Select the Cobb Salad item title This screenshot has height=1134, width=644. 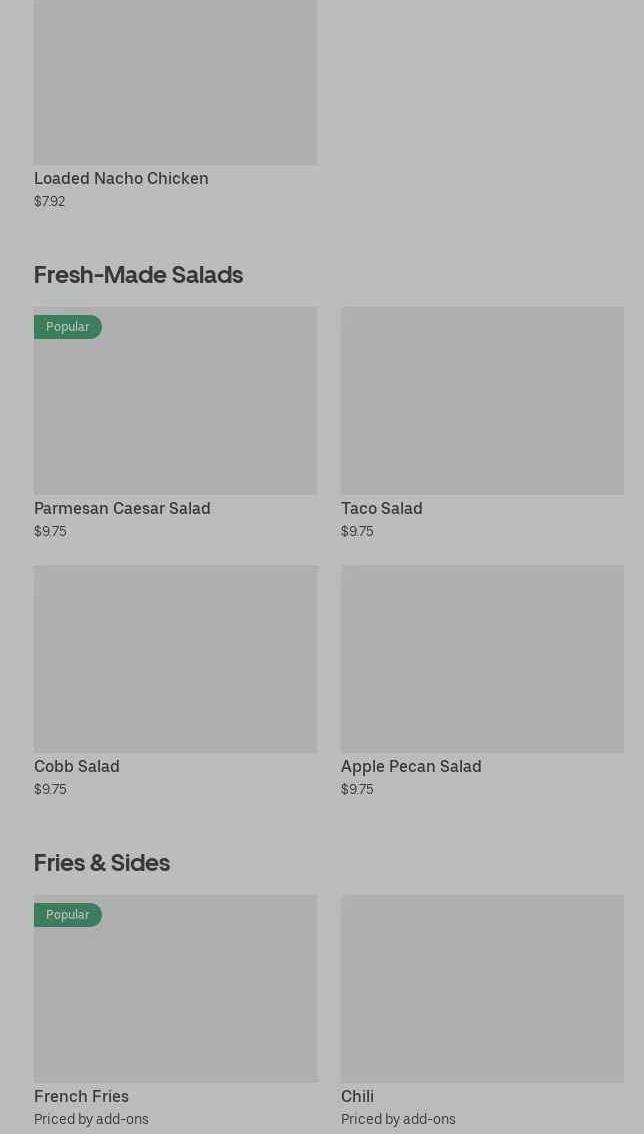77,766
